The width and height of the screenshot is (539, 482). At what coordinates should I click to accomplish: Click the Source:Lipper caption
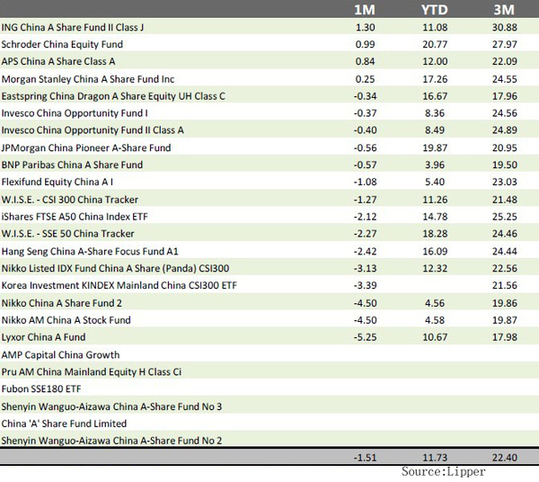(x=443, y=472)
